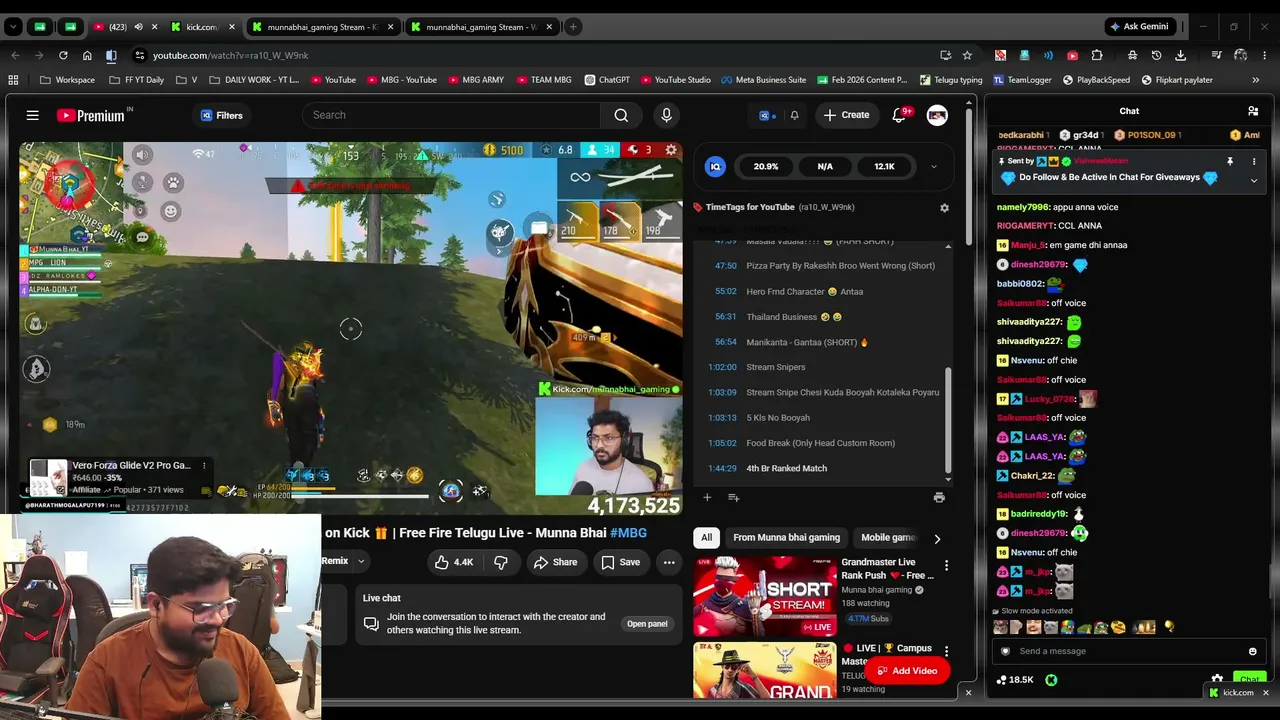Select From Munna bhai gaming chip

[x=786, y=538]
